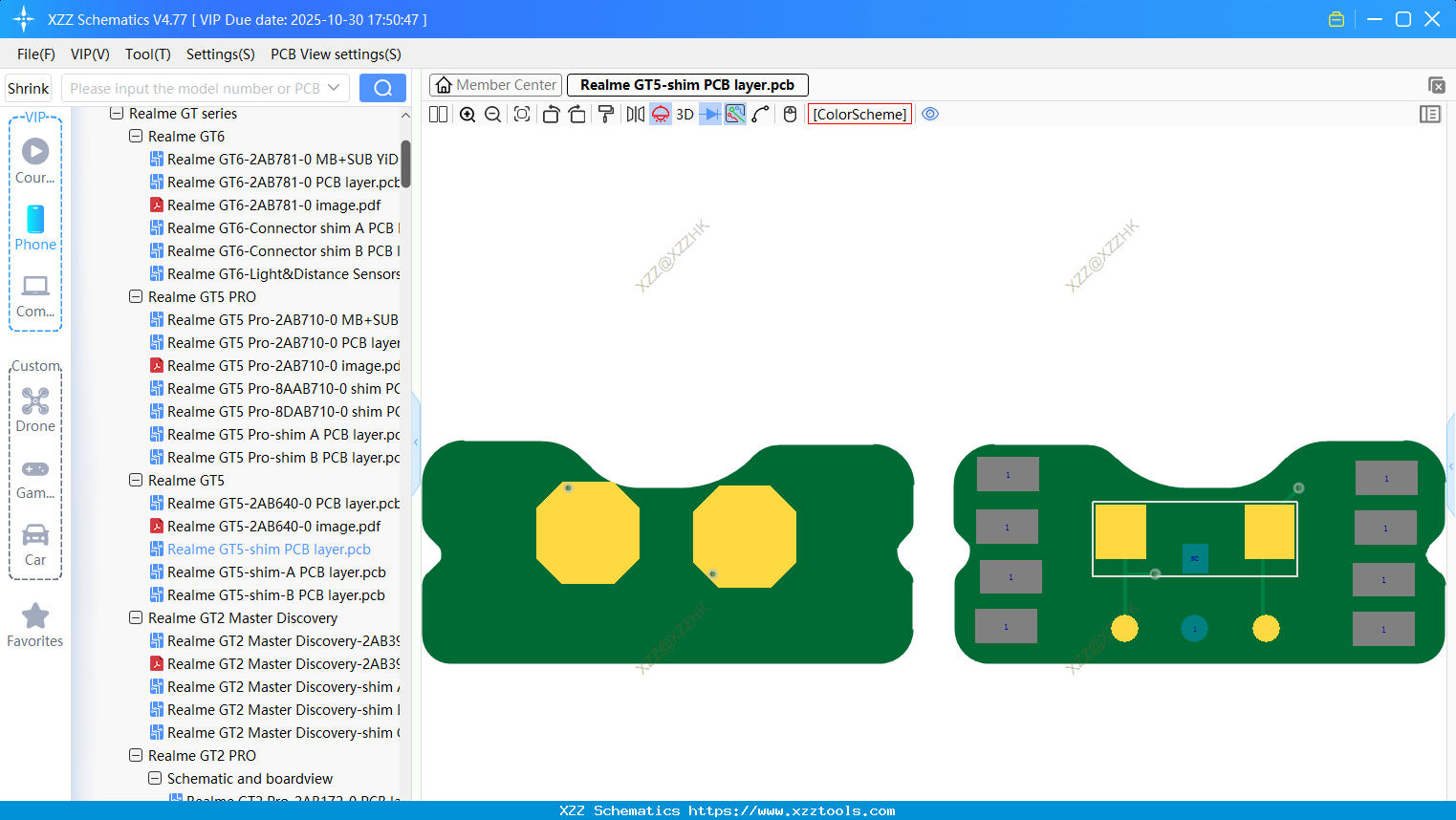Click the model number search field
The image size is (1456, 820).
tap(195, 88)
